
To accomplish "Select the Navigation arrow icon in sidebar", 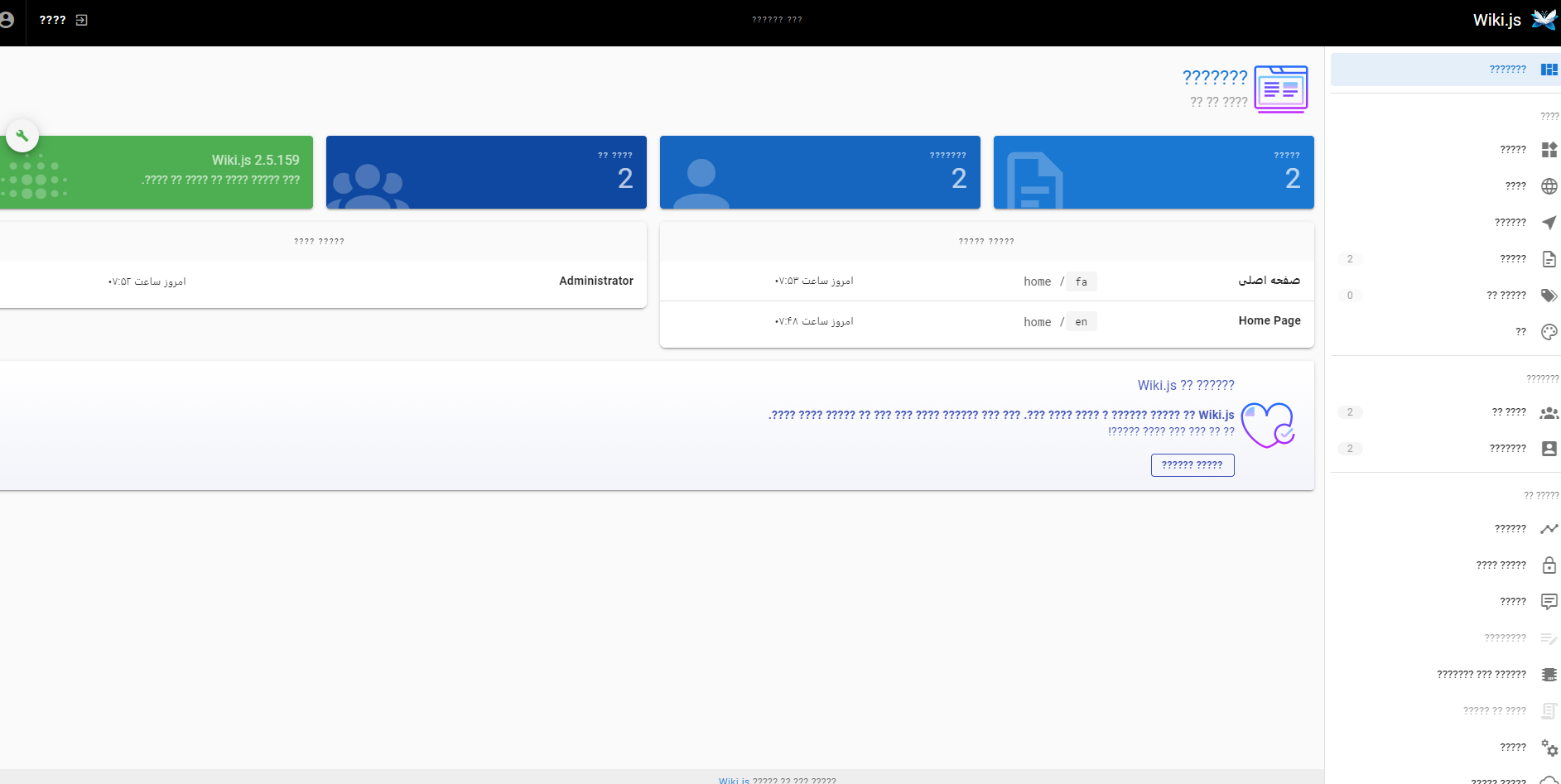I will point(1549,223).
